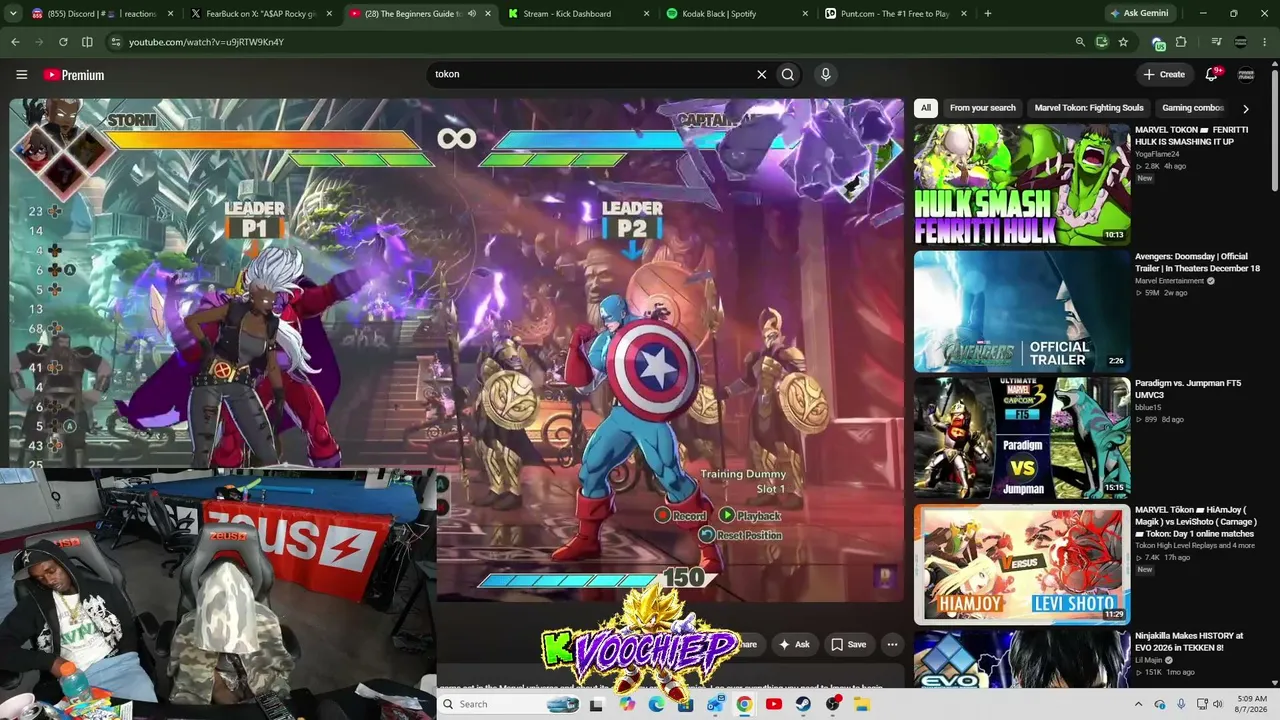Open 'Ninjakilla Makes HISTORY at EVO 2026' title
This screenshot has width=1280, height=720.
tap(1189, 642)
